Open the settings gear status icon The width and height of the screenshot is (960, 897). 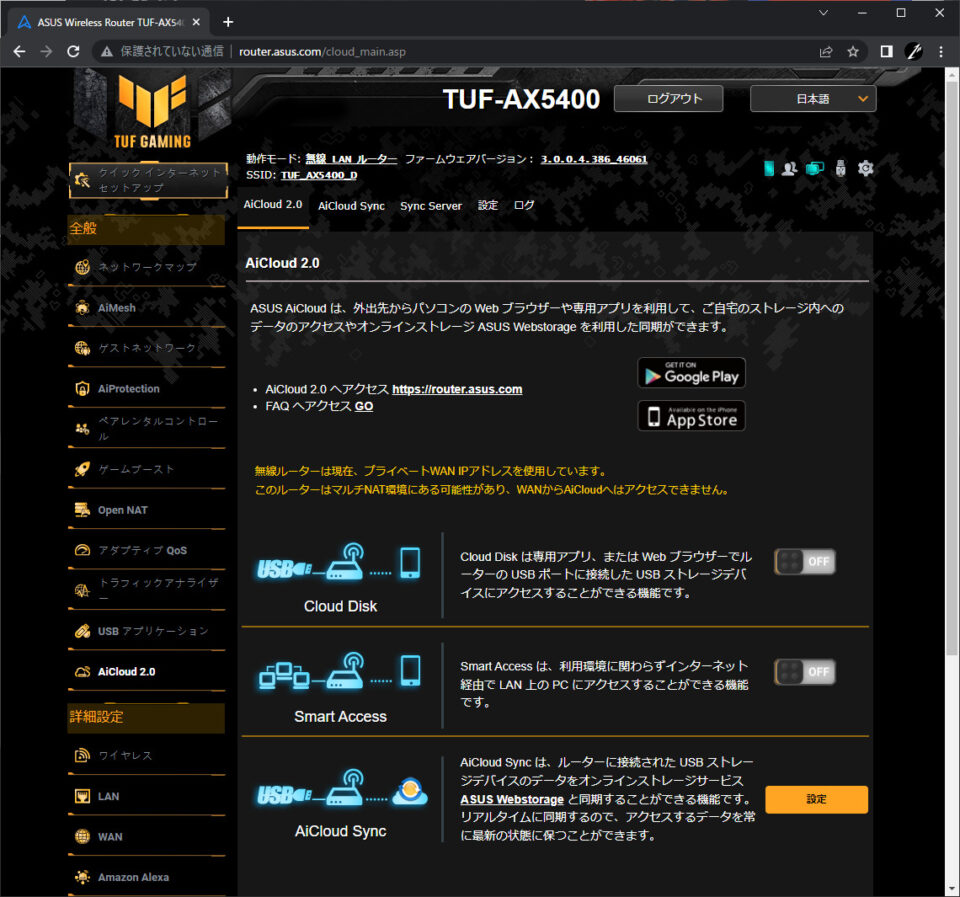click(865, 168)
